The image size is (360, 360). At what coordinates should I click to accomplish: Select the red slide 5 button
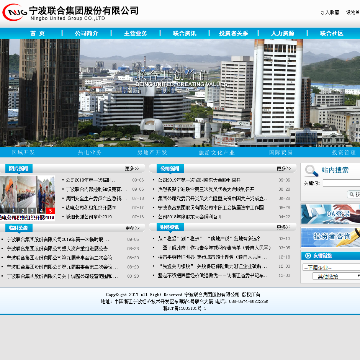tap(50, 211)
